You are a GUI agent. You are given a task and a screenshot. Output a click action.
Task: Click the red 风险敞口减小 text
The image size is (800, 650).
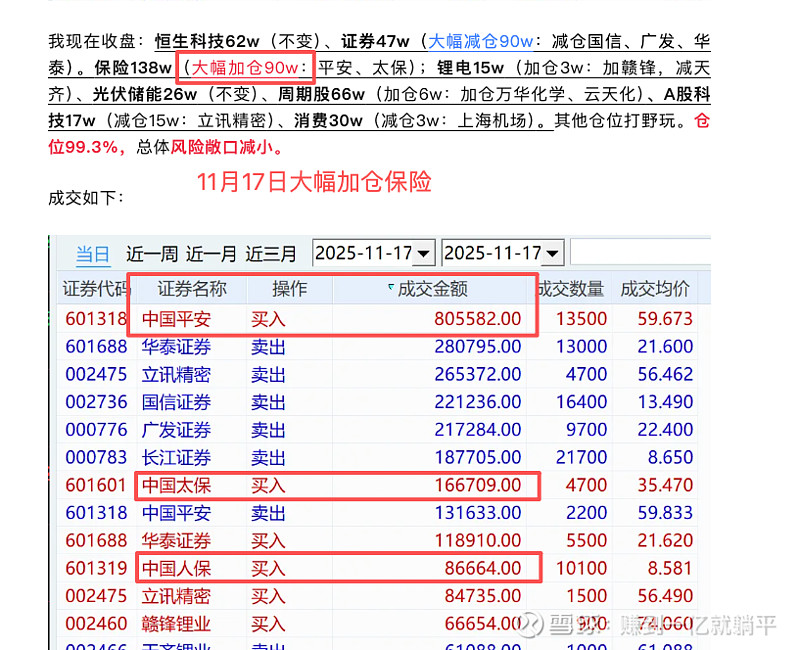coord(221,147)
